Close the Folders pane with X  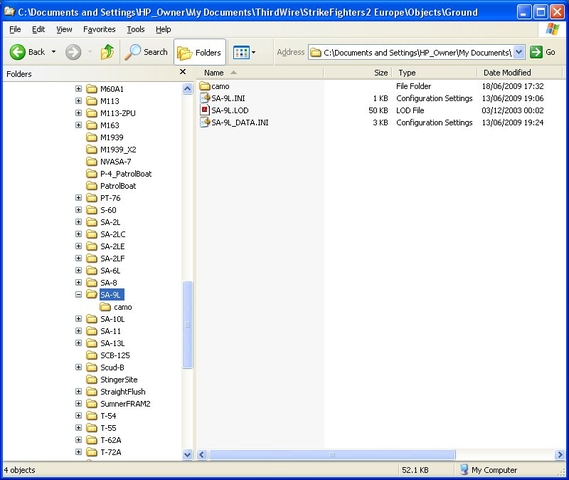183,72
